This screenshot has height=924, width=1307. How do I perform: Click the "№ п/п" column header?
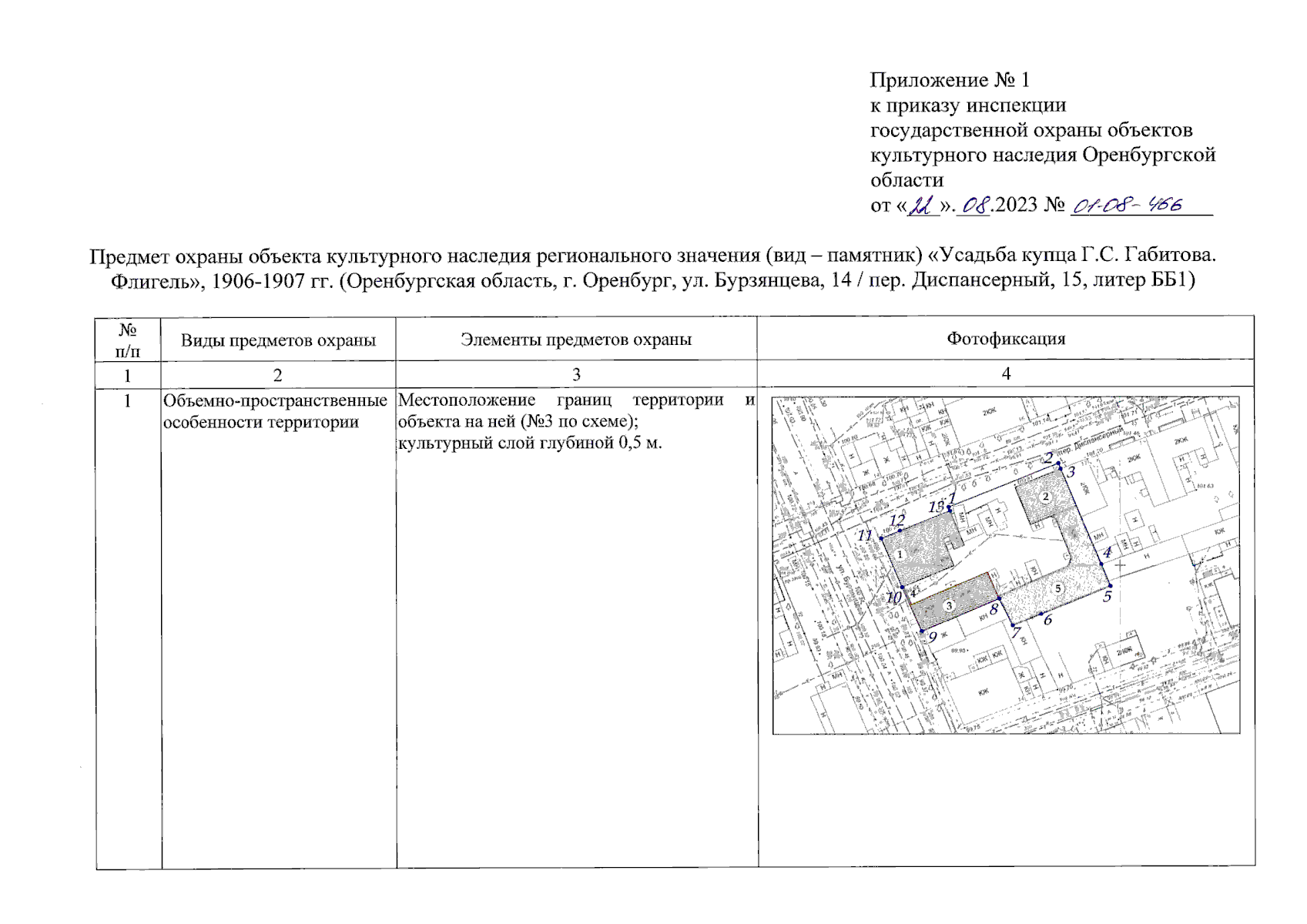[128, 340]
